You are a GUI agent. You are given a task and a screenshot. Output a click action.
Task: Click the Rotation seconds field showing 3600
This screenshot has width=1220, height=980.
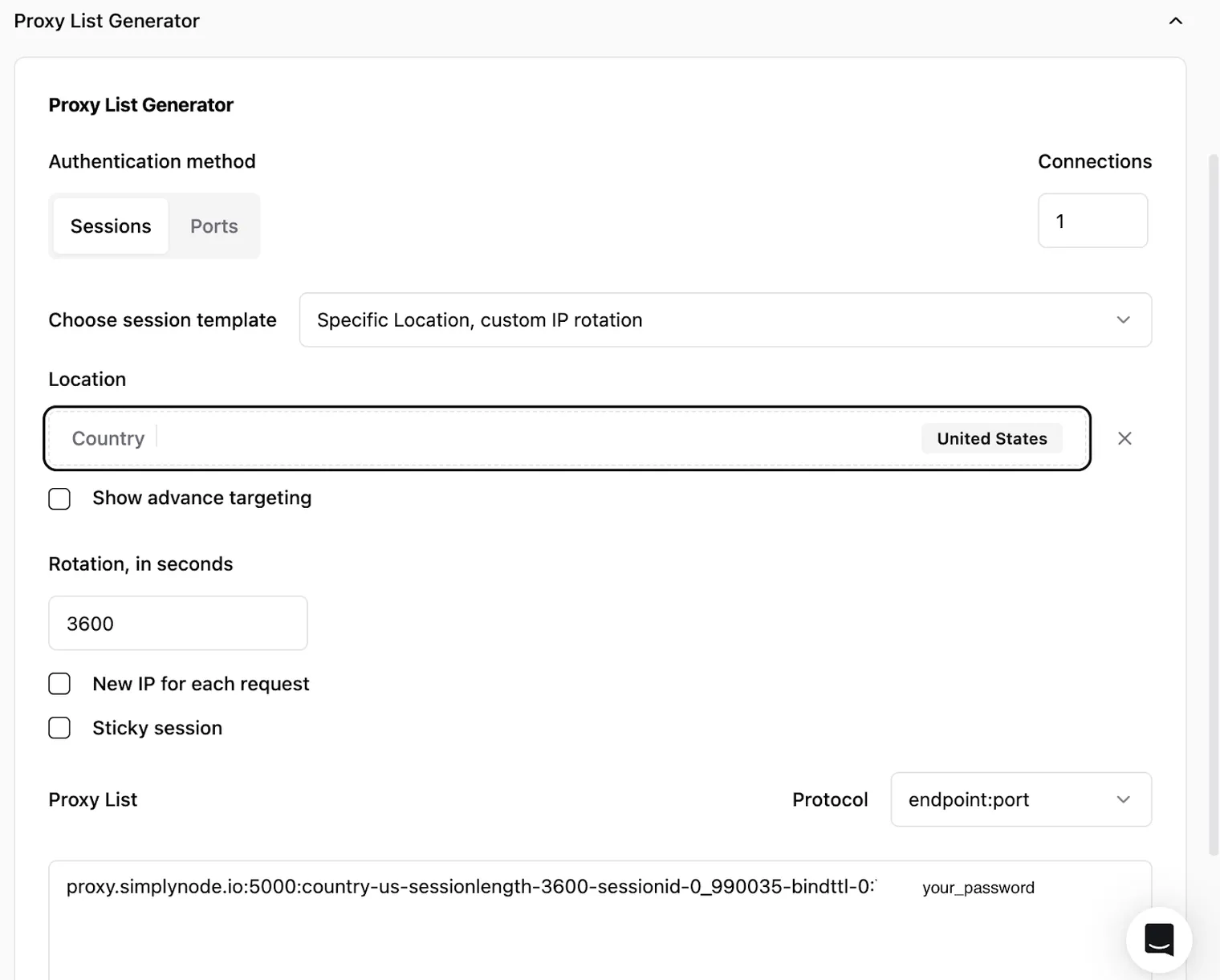(178, 623)
